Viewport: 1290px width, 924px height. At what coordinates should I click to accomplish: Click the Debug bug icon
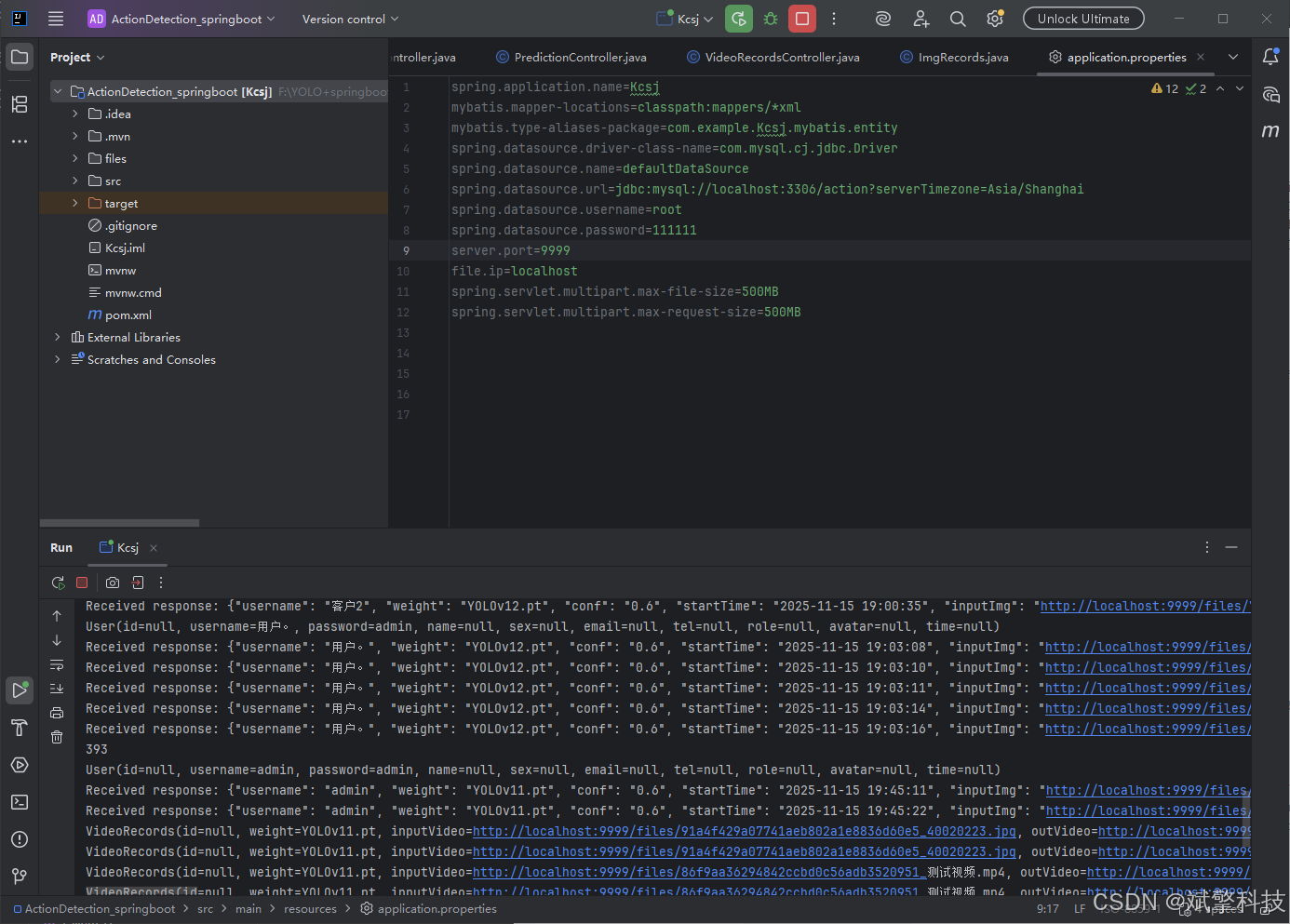coord(771,19)
